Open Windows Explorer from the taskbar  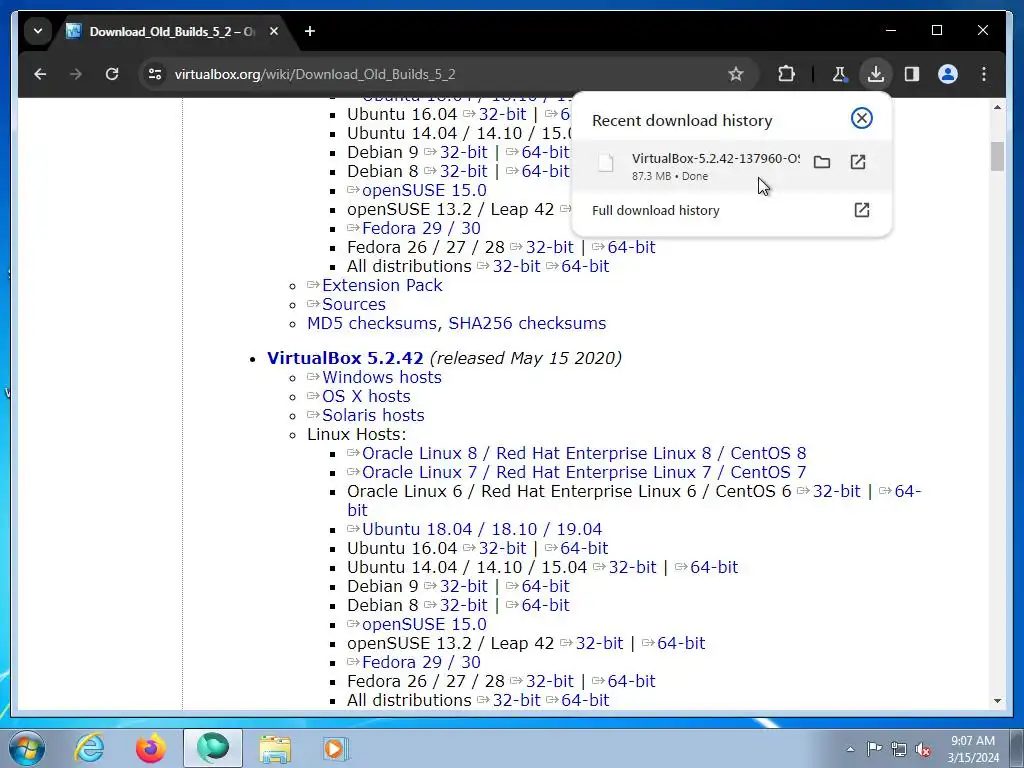[275, 748]
